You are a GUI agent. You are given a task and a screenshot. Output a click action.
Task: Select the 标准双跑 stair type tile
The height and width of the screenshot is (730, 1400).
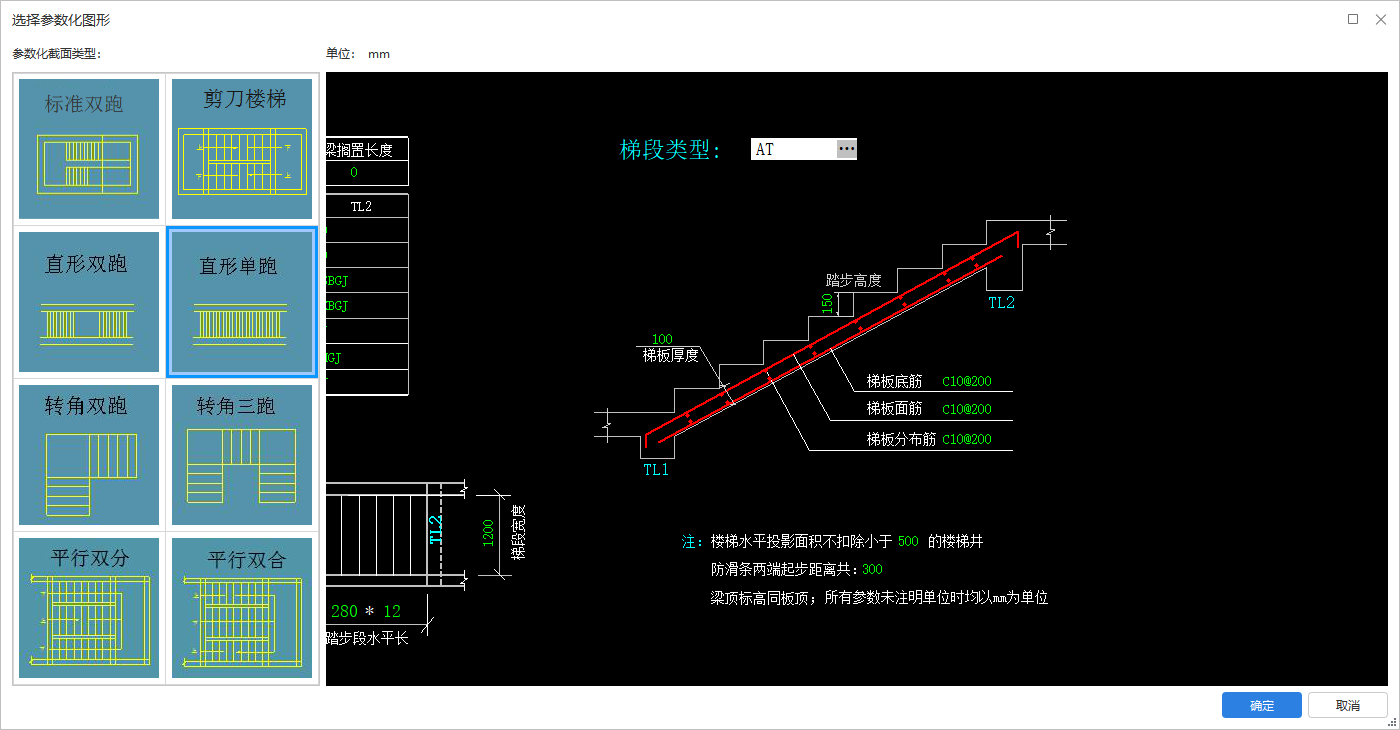coord(89,149)
